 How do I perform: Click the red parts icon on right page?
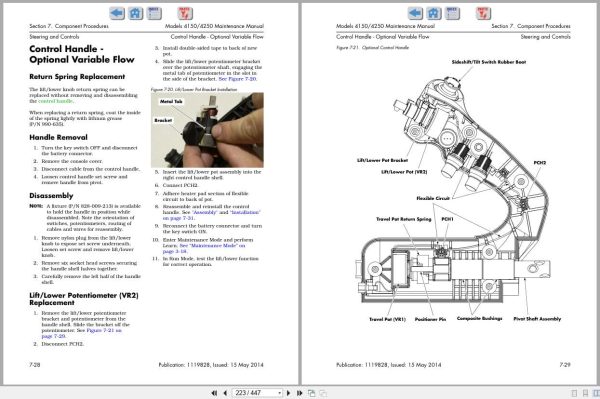[483, 13]
